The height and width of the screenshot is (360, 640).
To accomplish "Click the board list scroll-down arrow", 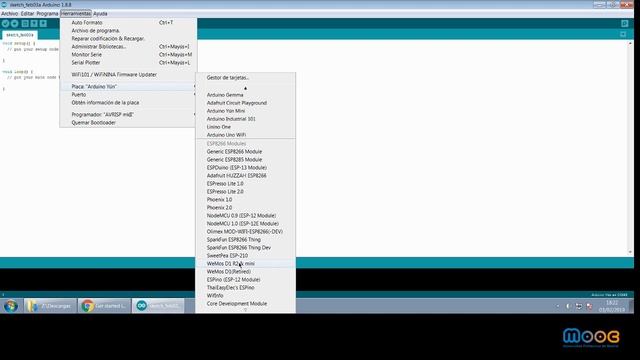I will pos(245,310).
